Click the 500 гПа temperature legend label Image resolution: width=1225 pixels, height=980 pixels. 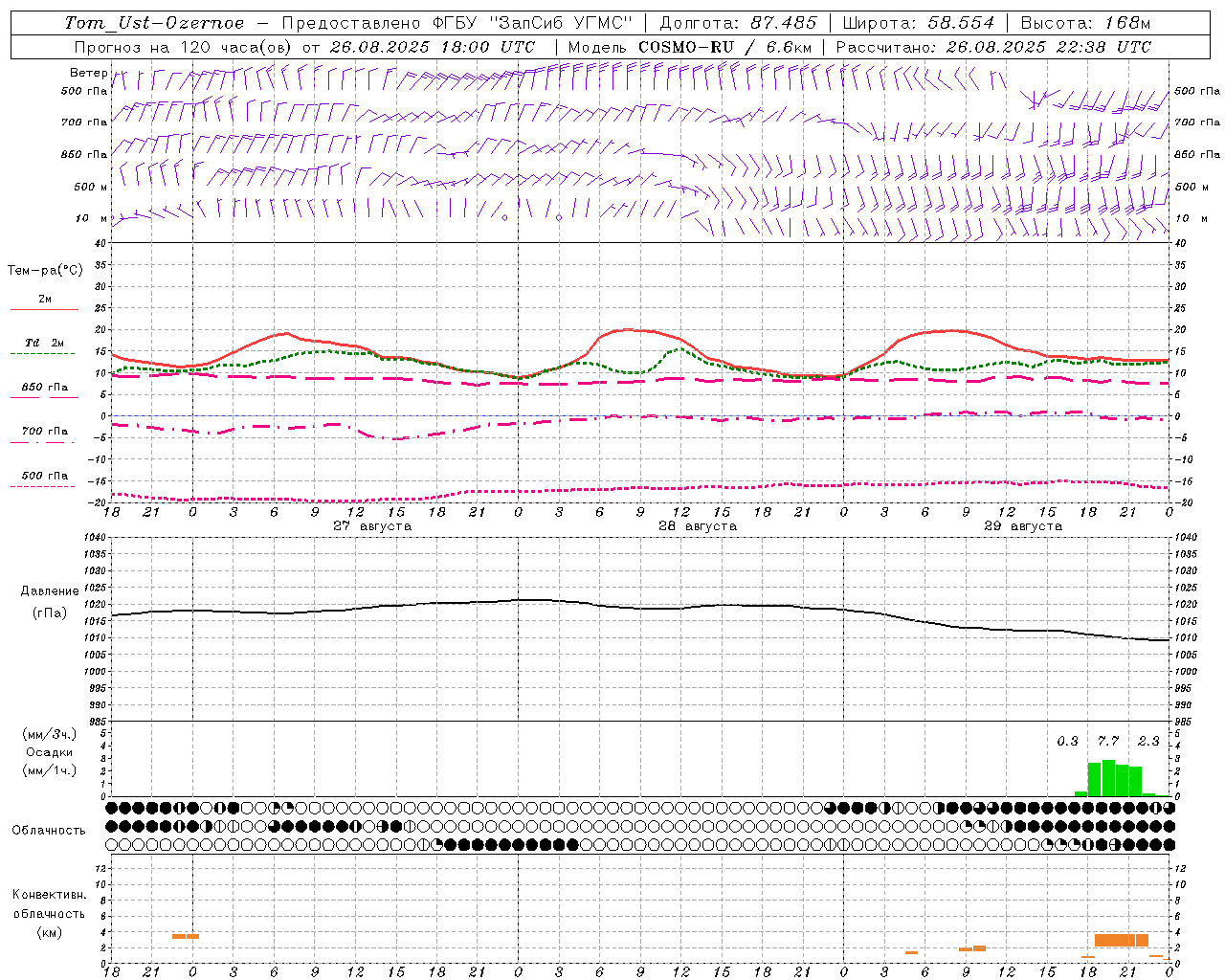click(x=44, y=476)
